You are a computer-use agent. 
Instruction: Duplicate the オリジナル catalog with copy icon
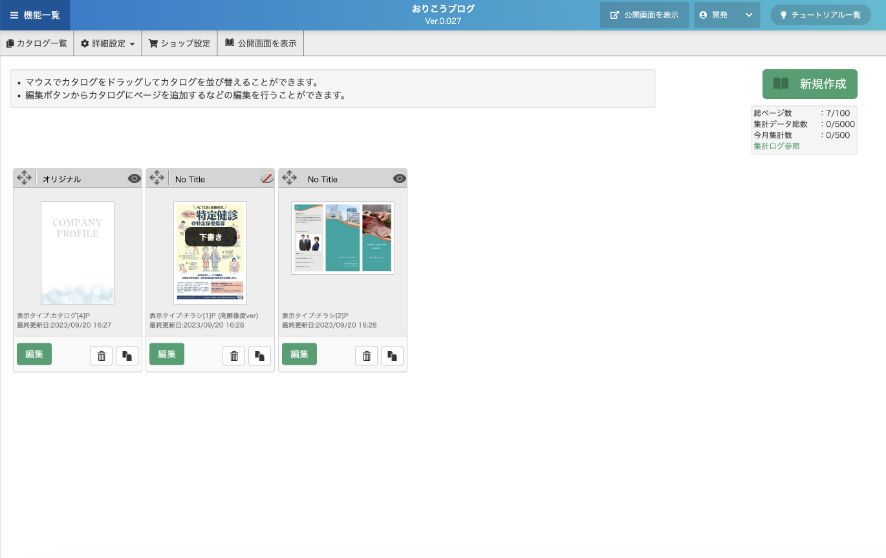pyautogui.click(x=127, y=356)
